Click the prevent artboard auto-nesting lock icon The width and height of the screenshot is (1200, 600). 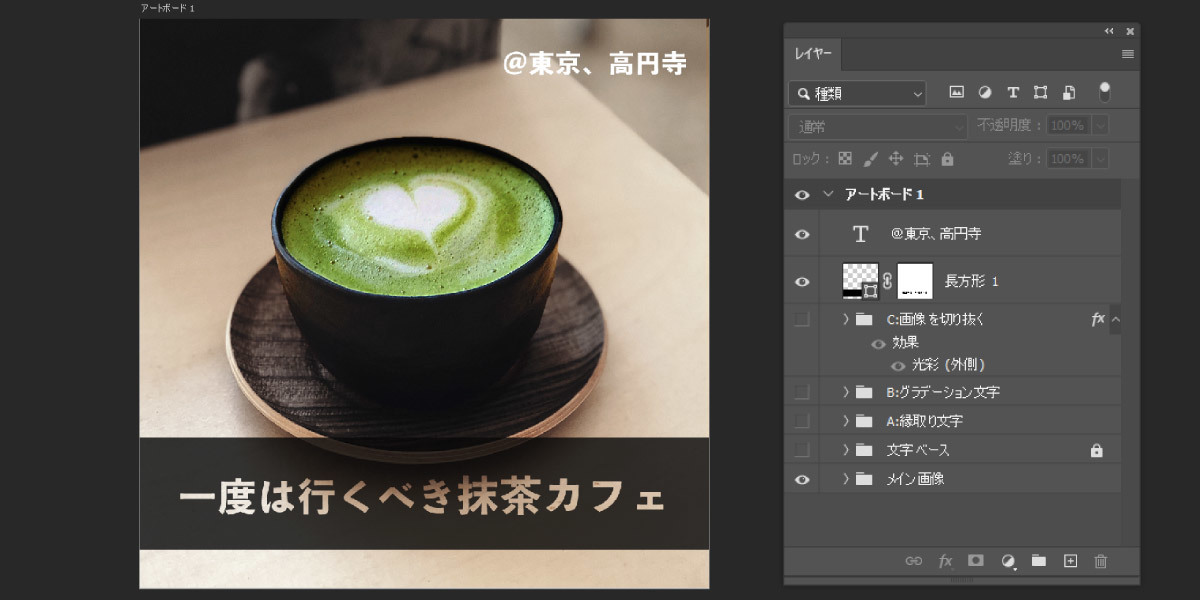pos(921,158)
